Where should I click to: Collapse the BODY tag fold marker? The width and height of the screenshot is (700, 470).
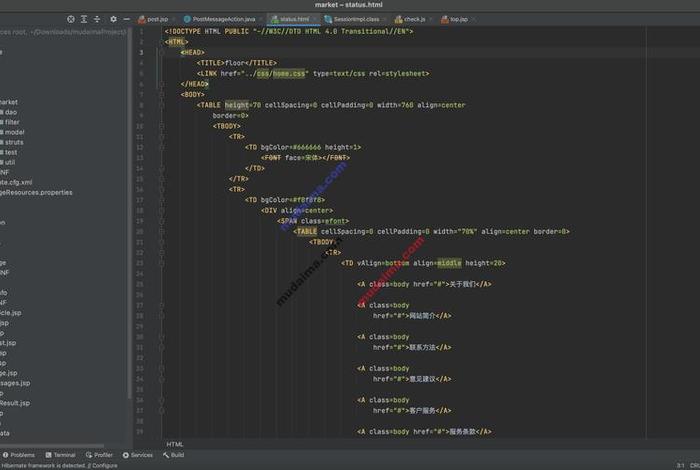[x=162, y=95]
